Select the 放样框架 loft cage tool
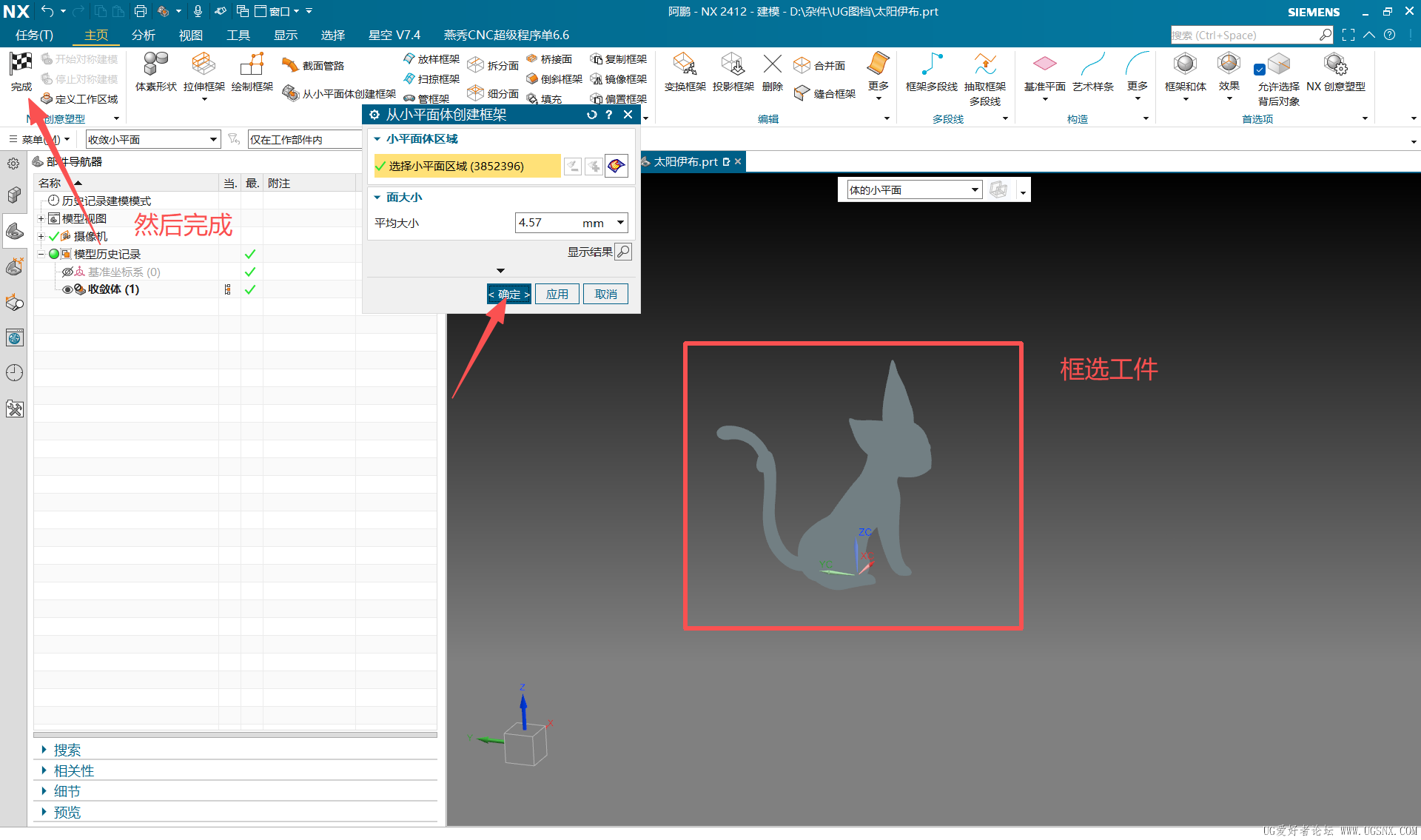This screenshot has width=1421, height=840. [x=431, y=59]
